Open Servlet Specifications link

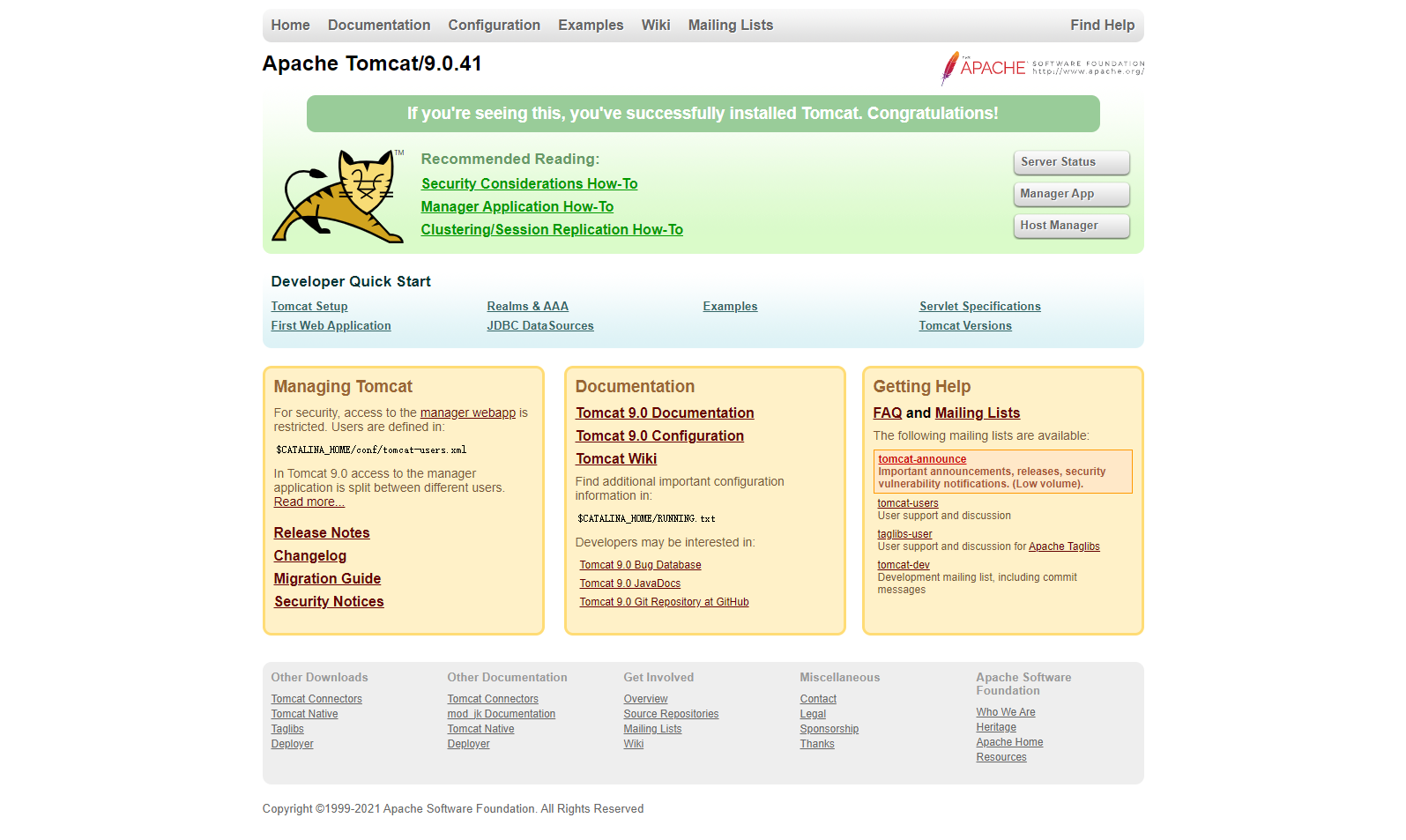coord(979,307)
